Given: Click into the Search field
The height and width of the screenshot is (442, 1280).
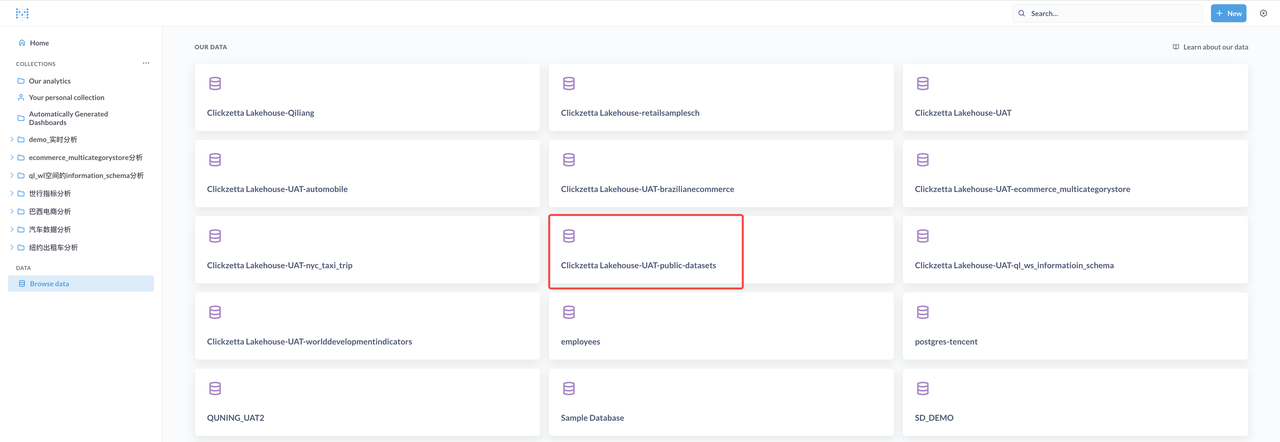Looking at the screenshot, I should (x=1110, y=13).
